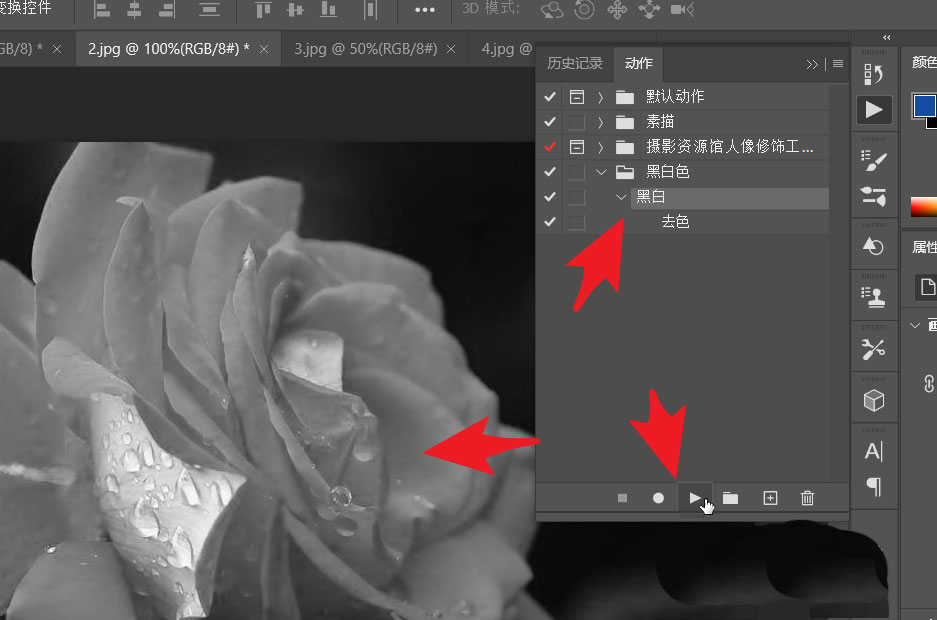
Task: Open the more options ellipsis in options bar
Action: tap(424, 11)
